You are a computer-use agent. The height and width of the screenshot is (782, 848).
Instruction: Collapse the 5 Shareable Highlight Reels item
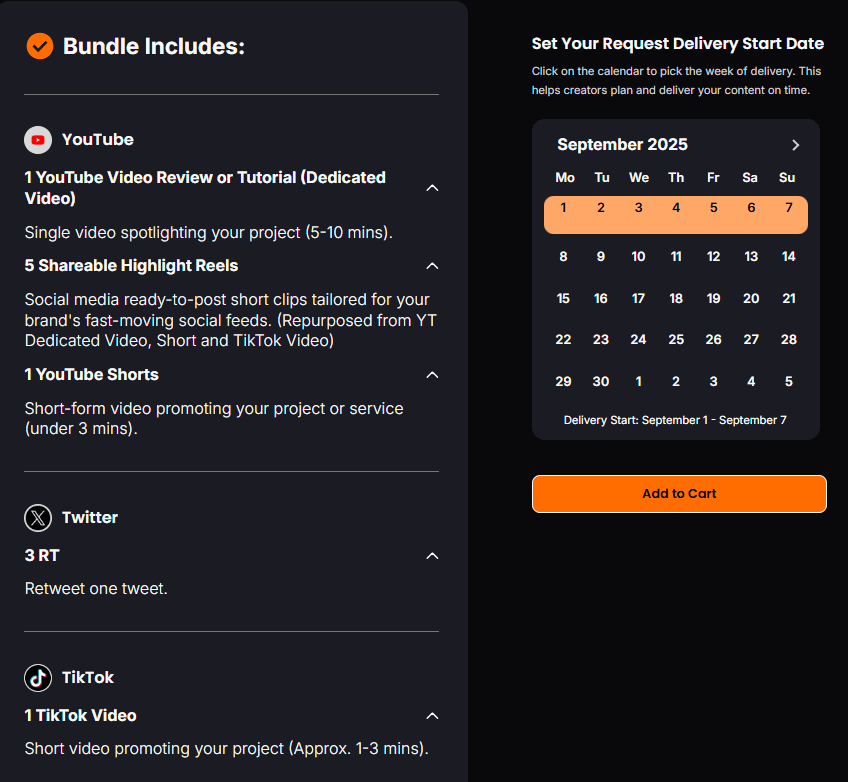pyautogui.click(x=432, y=266)
